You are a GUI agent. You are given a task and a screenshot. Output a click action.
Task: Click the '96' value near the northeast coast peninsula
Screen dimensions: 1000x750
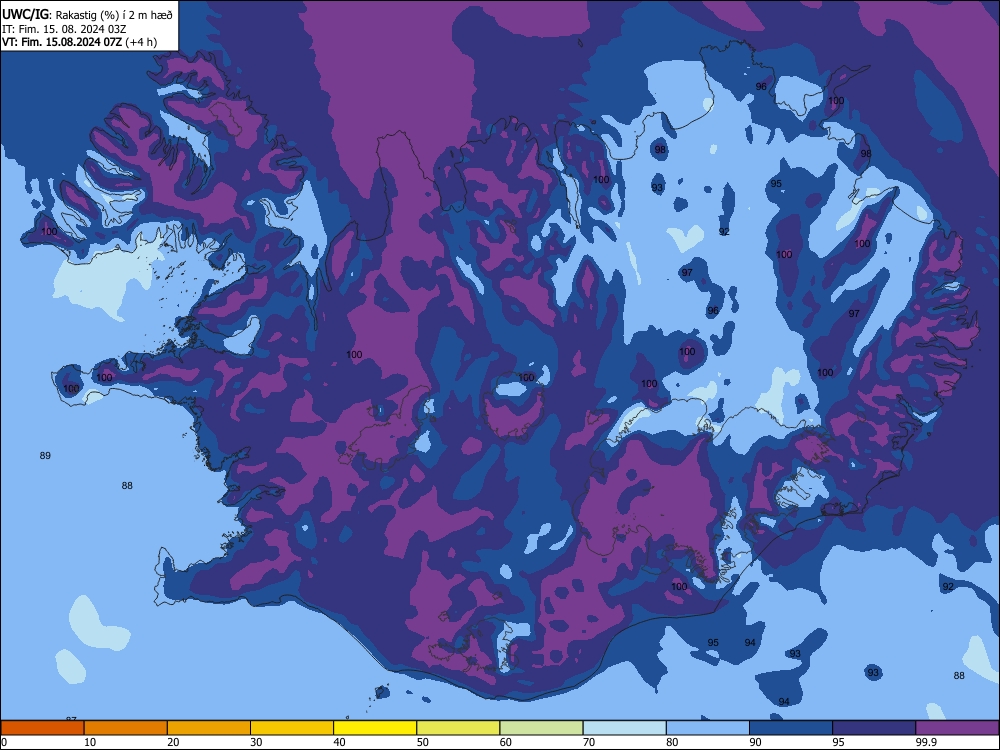761,87
